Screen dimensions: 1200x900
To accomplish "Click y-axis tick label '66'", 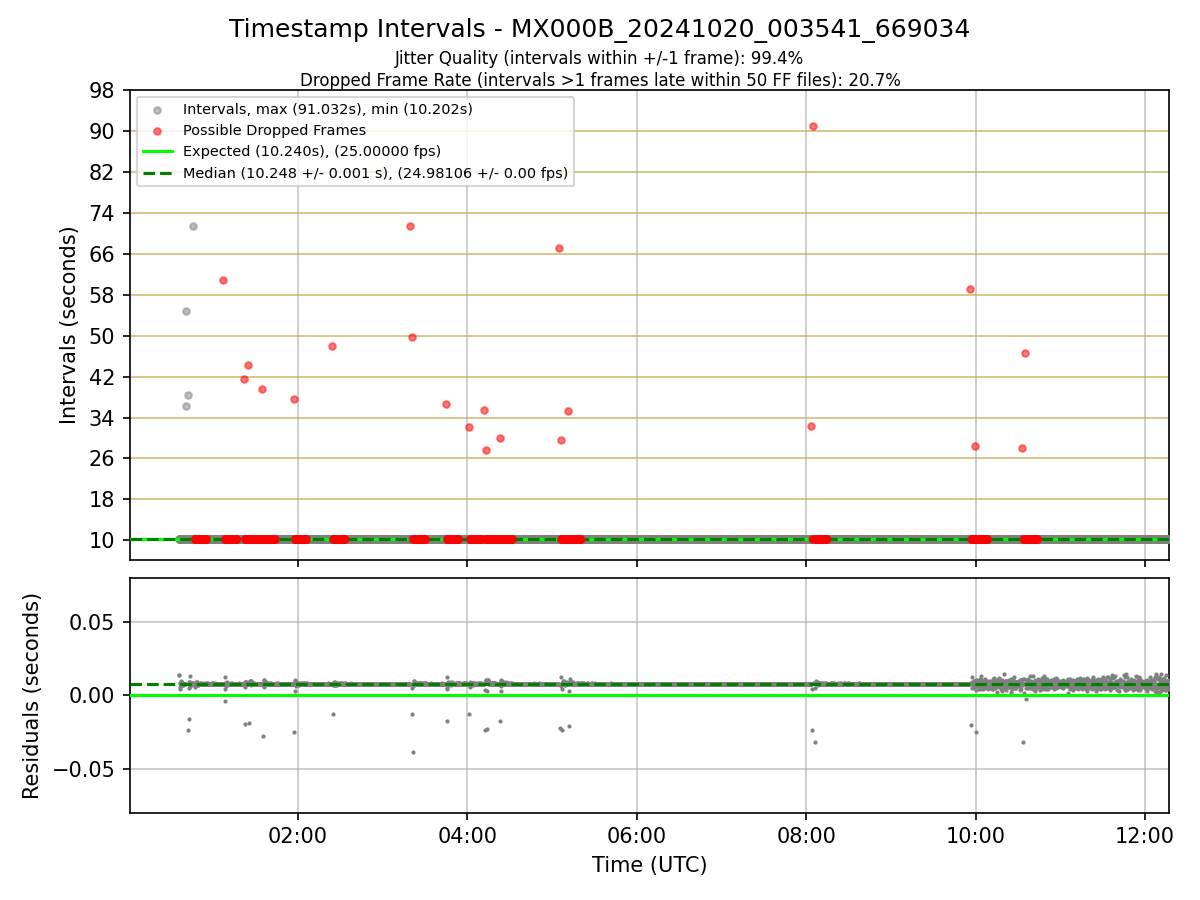I will (103, 254).
